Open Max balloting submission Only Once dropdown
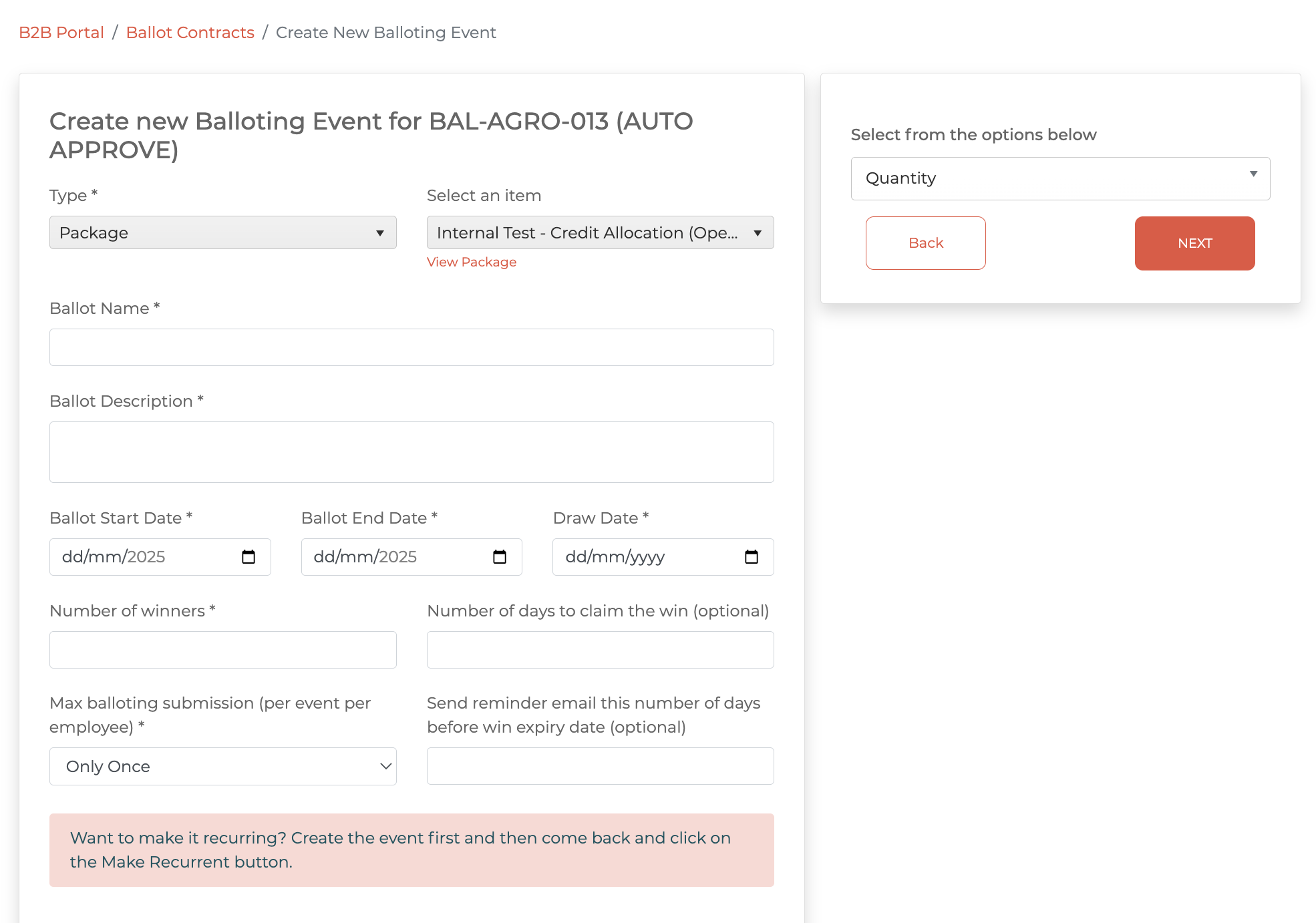 pos(222,766)
